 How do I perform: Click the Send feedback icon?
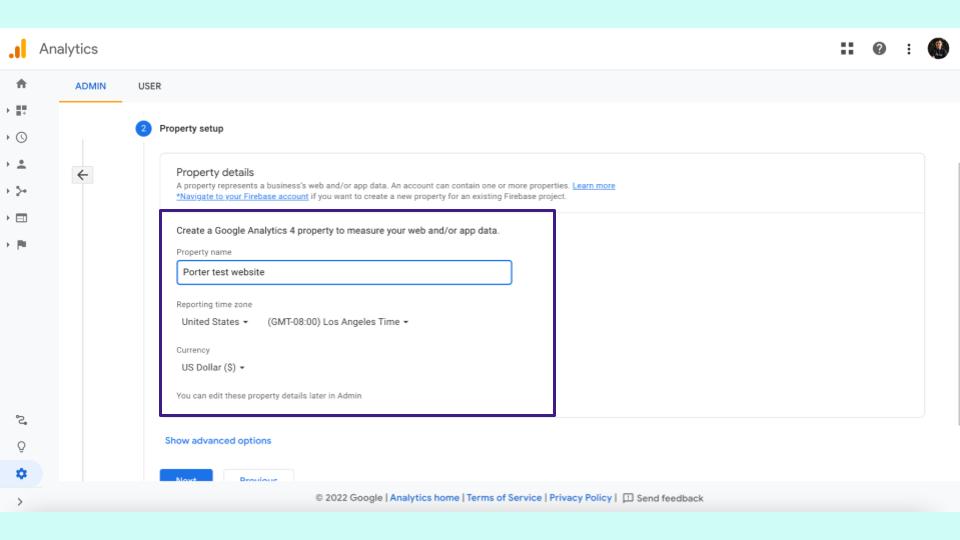coord(628,498)
